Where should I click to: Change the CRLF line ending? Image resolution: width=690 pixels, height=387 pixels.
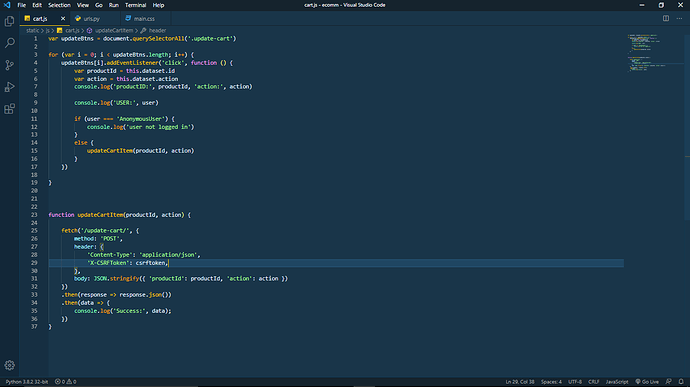click(594, 382)
